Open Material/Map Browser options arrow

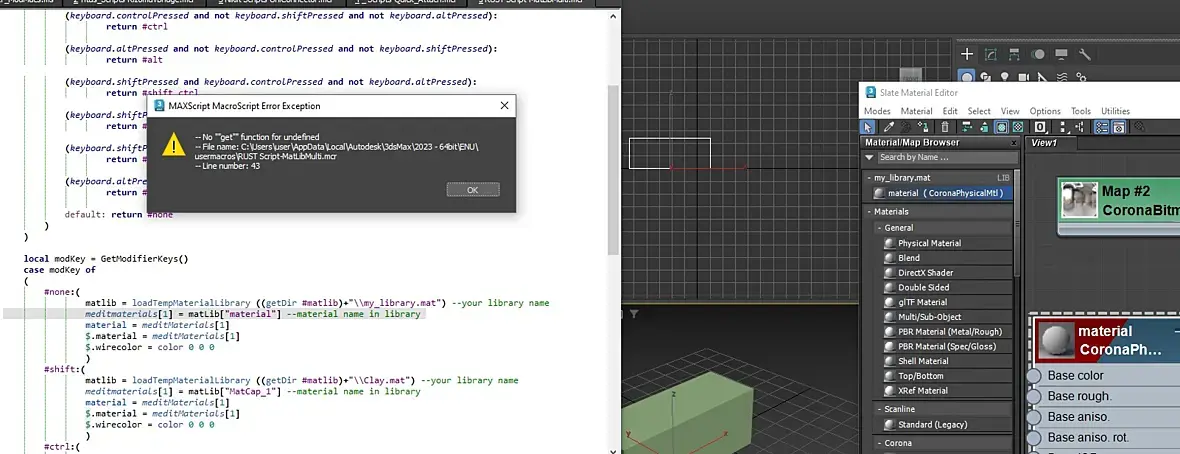(869, 157)
